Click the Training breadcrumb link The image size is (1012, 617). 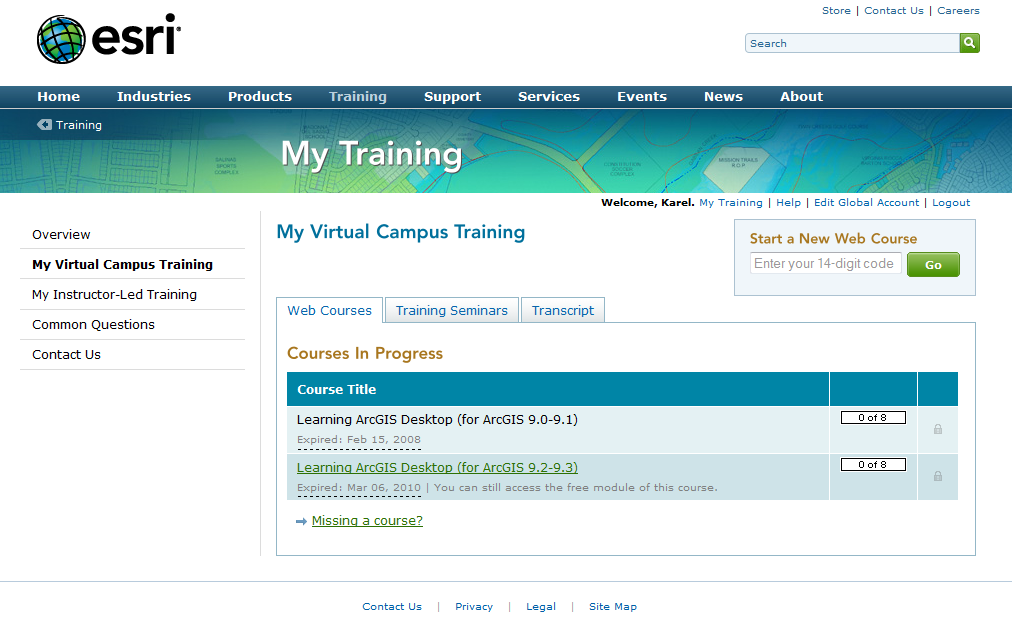[x=79, y=125]
